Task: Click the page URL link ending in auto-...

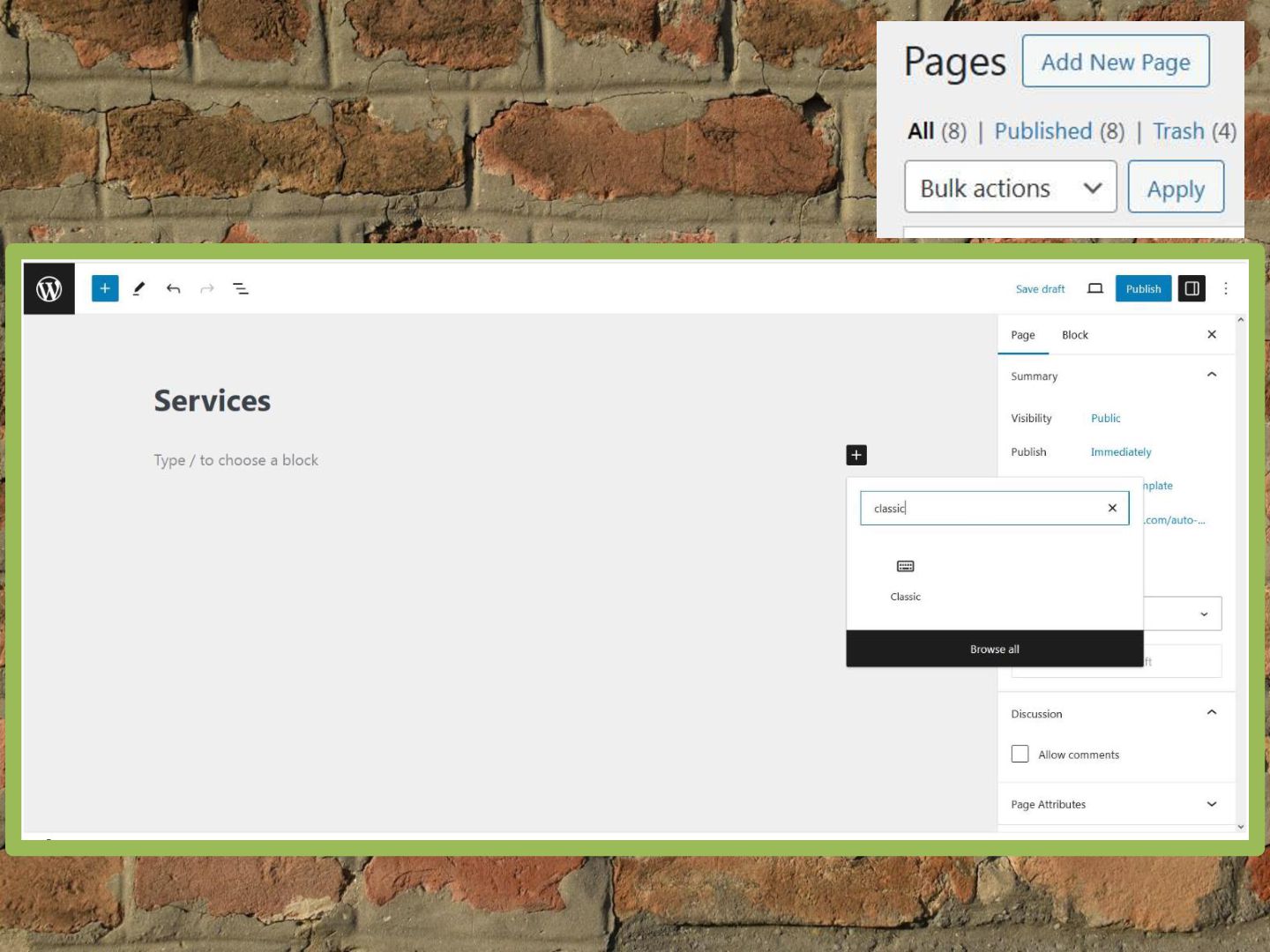Action: tap(1175, 520)
